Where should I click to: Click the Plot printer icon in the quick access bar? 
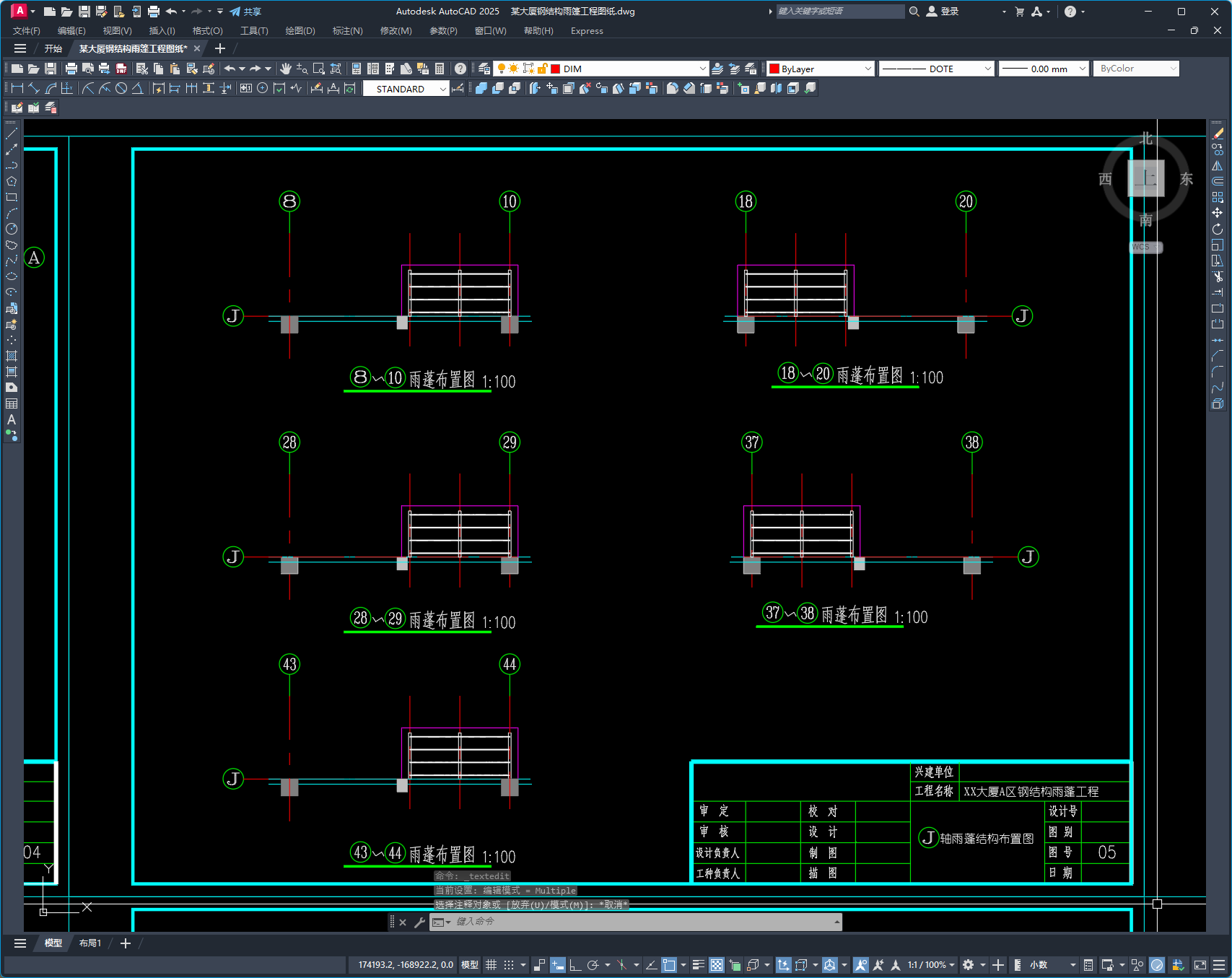(x=154, y=12)
